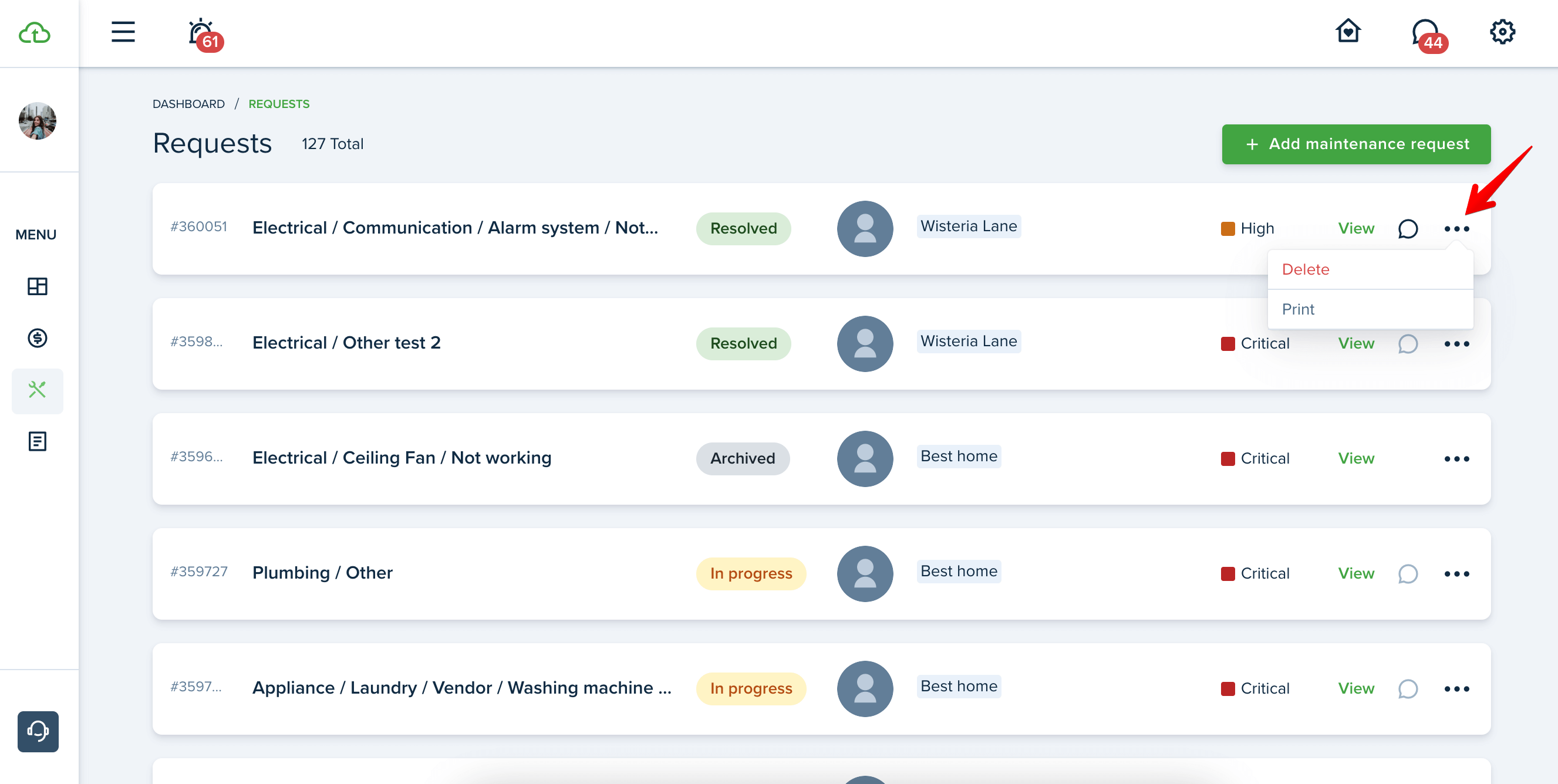Image resolution: width=1558 pixels, height=784 pixels.
Task: Click the avatar on Other test 2 request
Action: [x=865, y=343]
